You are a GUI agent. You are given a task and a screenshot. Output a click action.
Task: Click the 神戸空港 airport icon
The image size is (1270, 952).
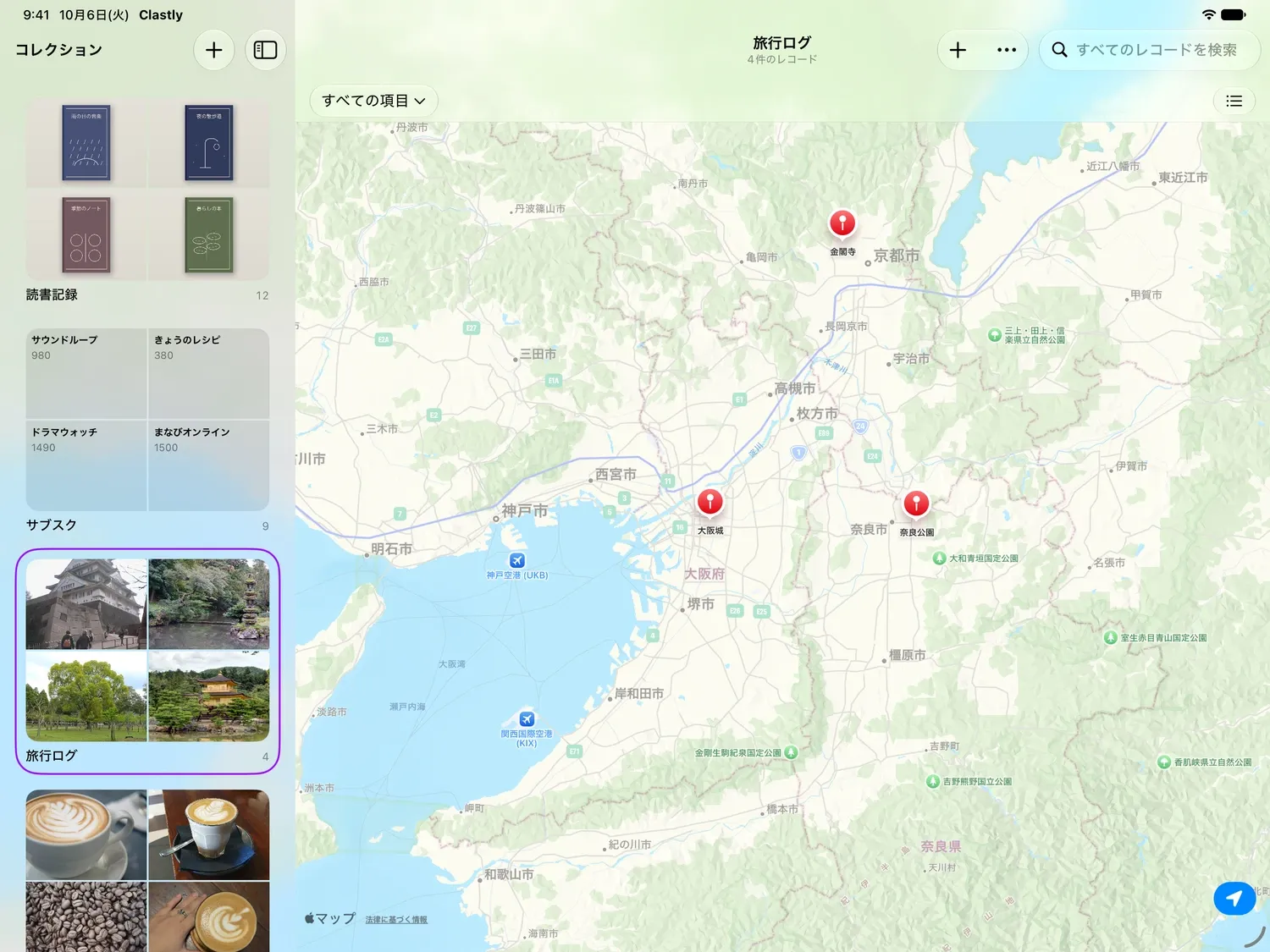click(517, 560)
